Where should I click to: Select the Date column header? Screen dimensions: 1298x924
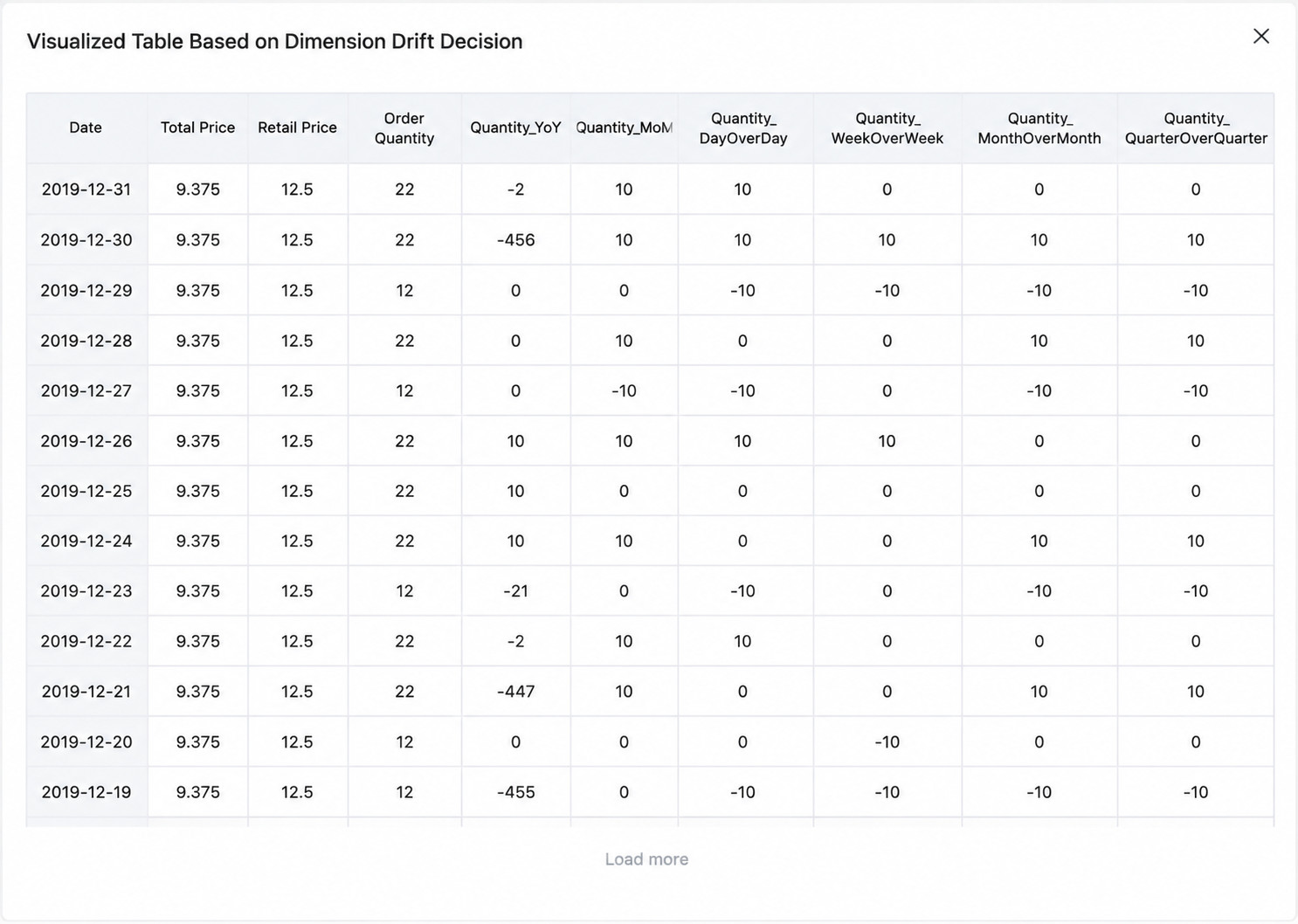point(86,128)
